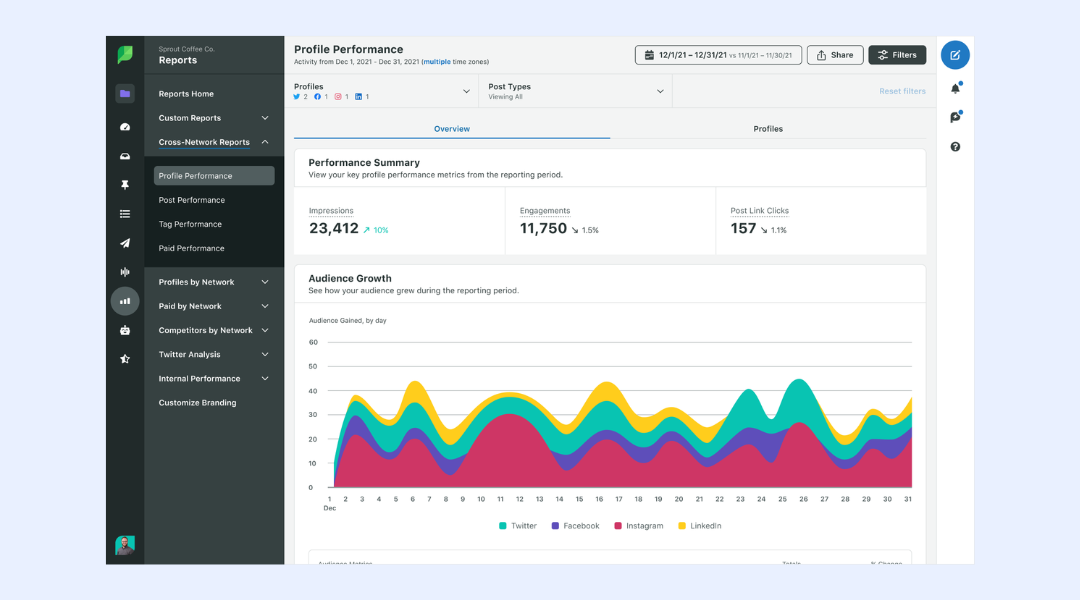Open the inbox tray icon in sidebar

[x=125, y=156]
